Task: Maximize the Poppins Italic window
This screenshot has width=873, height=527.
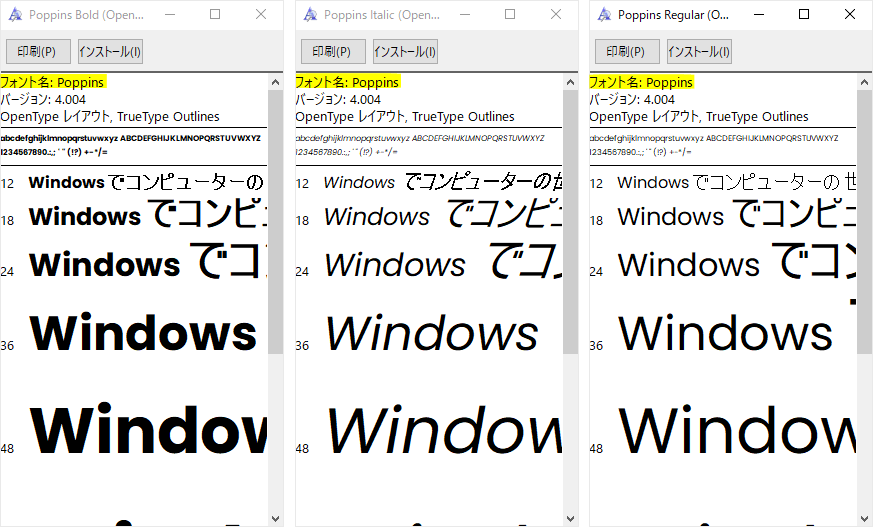Action: tap(510, 14)
